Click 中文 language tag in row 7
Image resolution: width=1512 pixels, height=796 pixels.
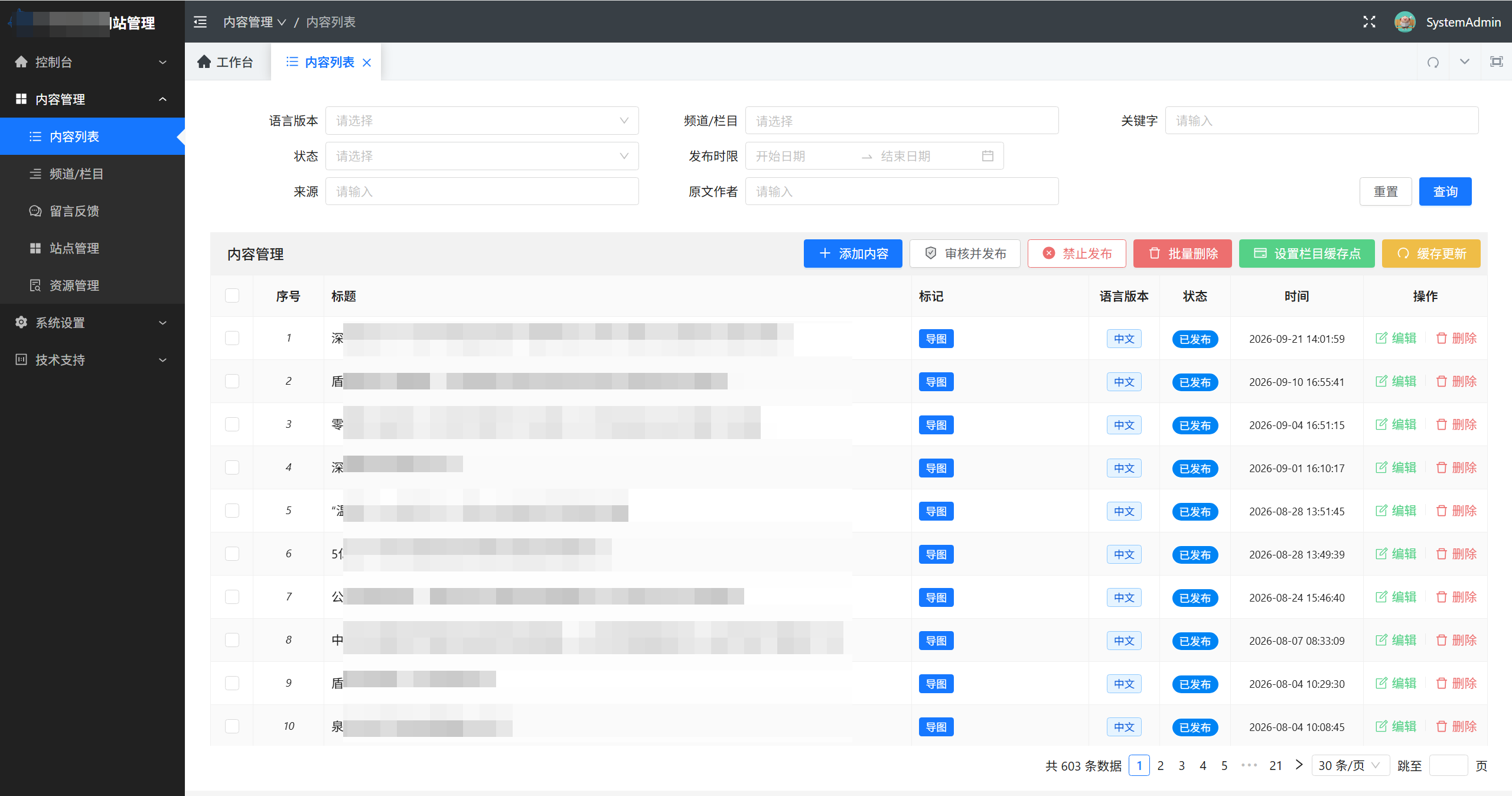(1124, 597)
